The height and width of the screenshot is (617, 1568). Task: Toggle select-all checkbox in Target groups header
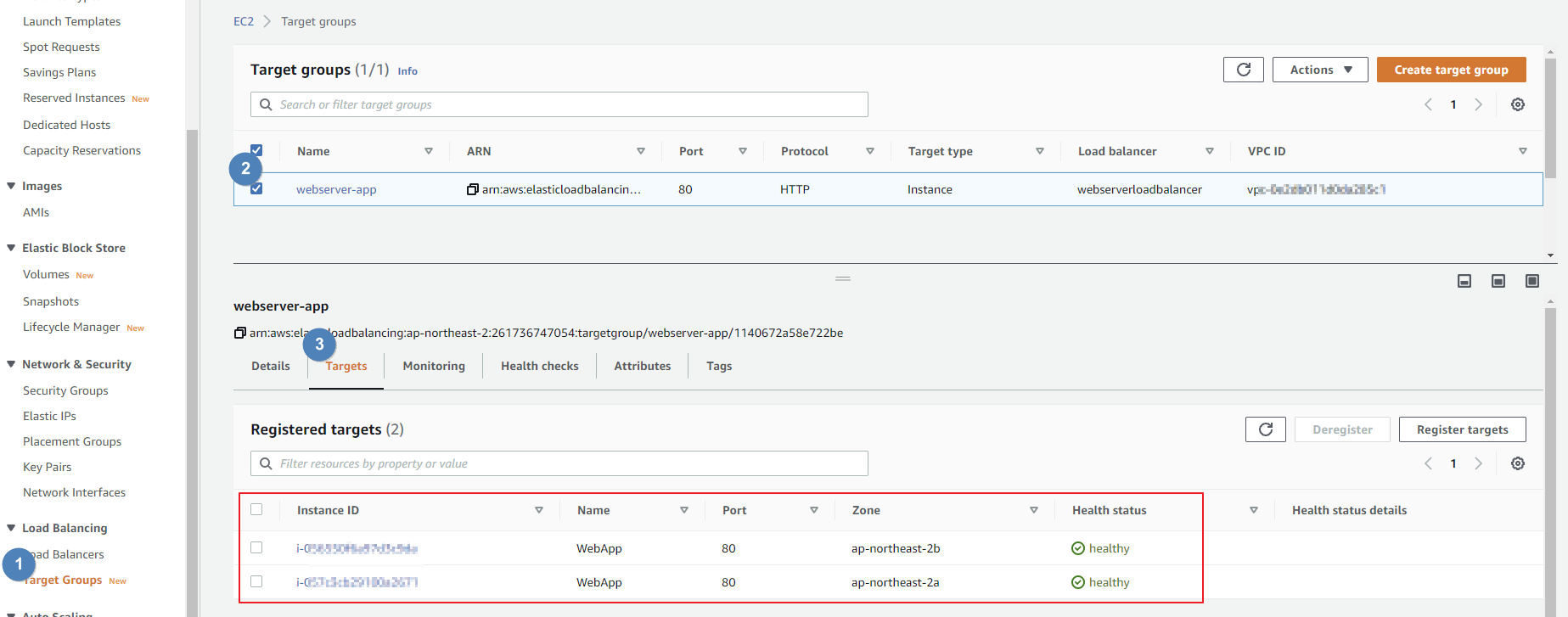pos(256,150)
